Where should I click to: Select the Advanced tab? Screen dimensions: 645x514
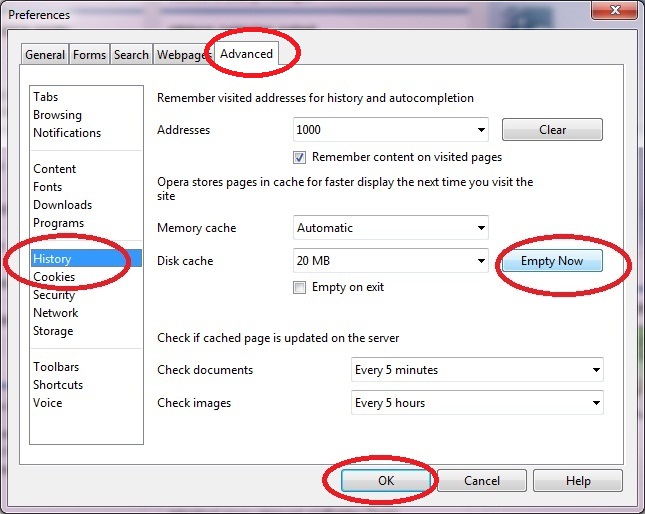pyautogui.click(x=246, y=53)
